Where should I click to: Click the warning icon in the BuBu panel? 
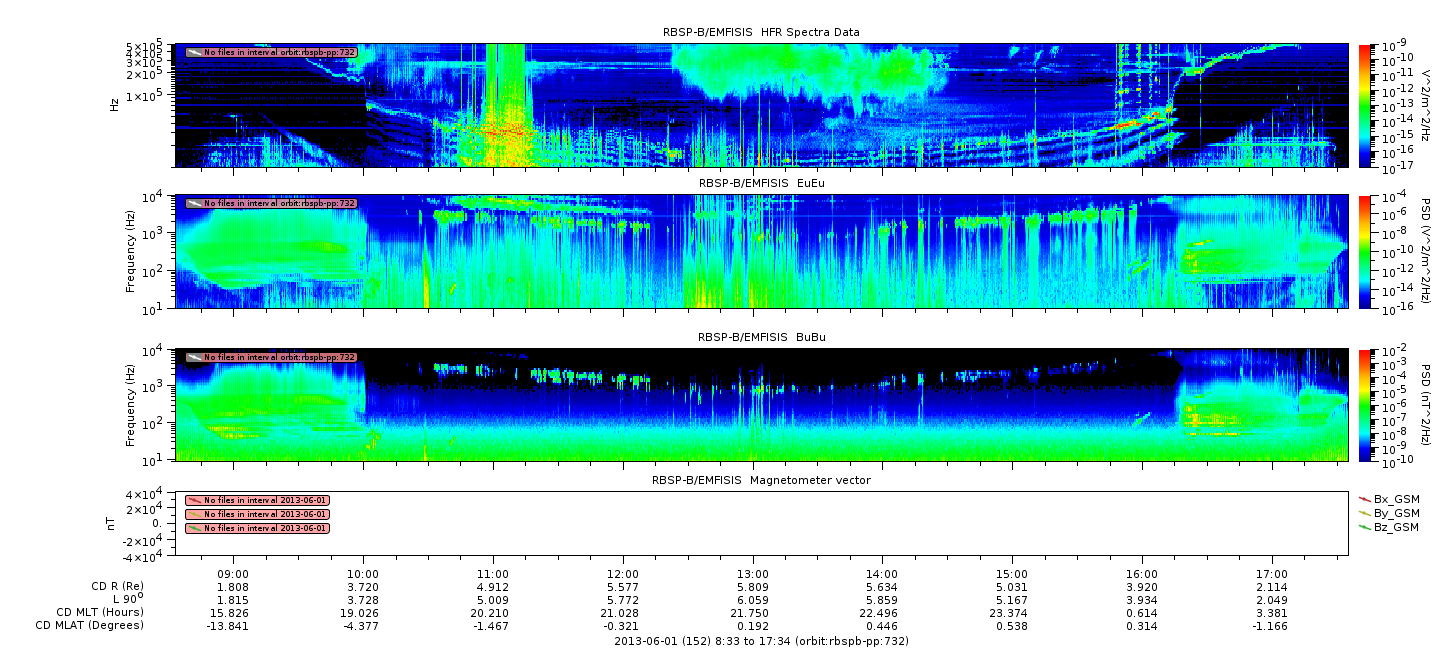pos(194,357)
